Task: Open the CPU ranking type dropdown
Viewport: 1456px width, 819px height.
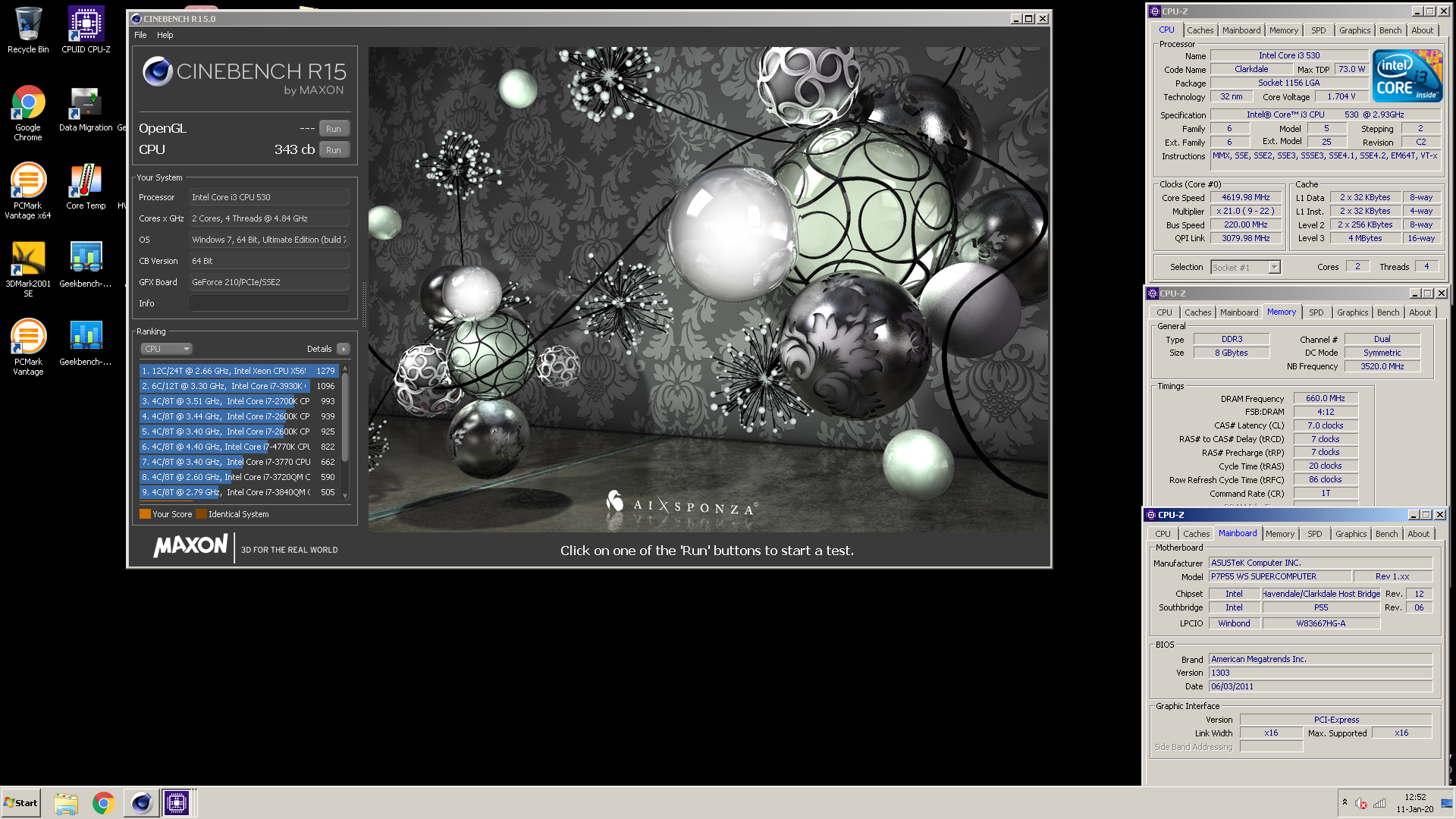Action: pyautogui.click(x=166, y=349)
